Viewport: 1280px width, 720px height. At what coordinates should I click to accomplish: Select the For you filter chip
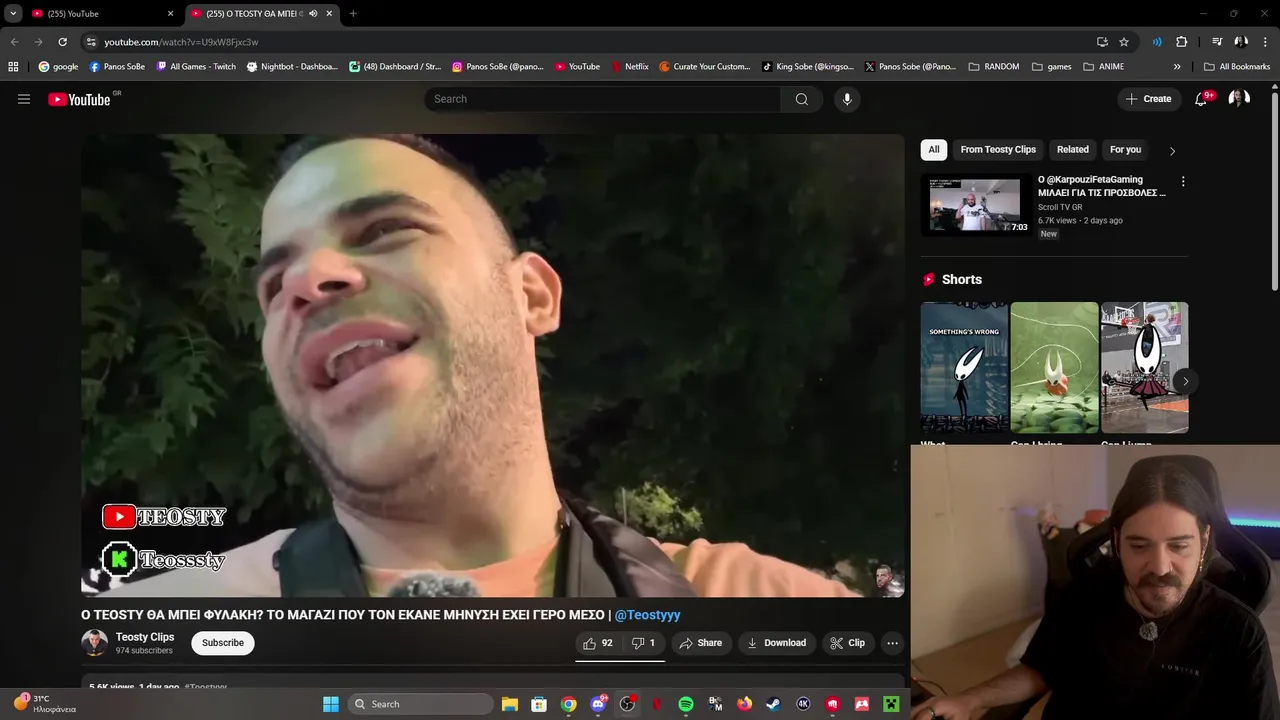(x=1125, y=150)
